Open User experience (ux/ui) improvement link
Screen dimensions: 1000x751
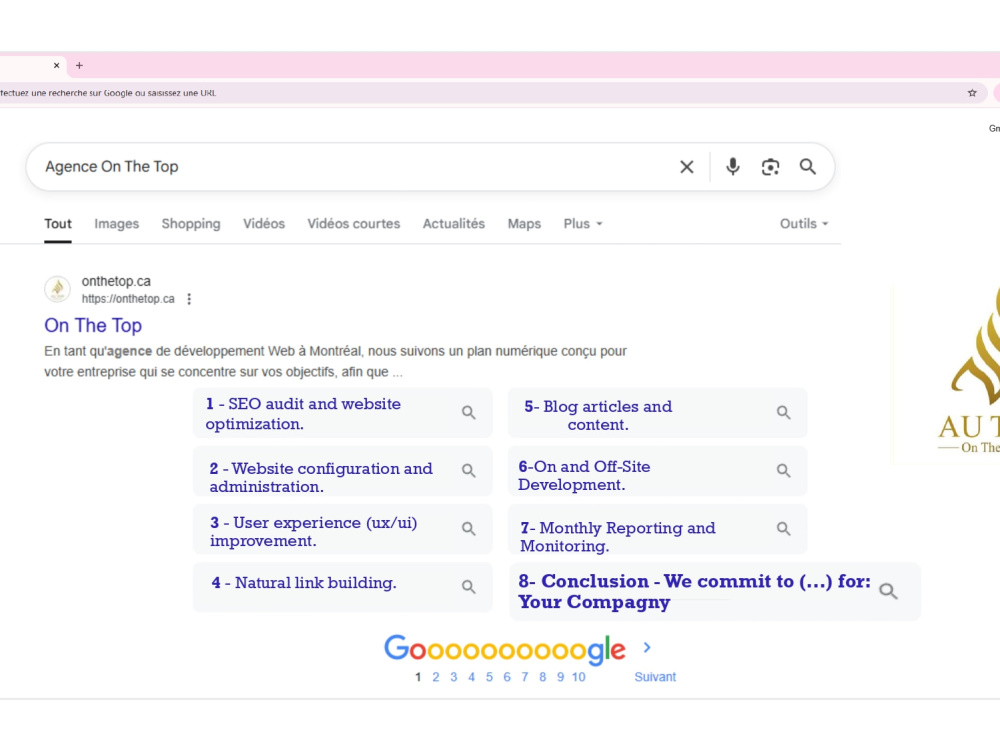click(x=314, y=532)
